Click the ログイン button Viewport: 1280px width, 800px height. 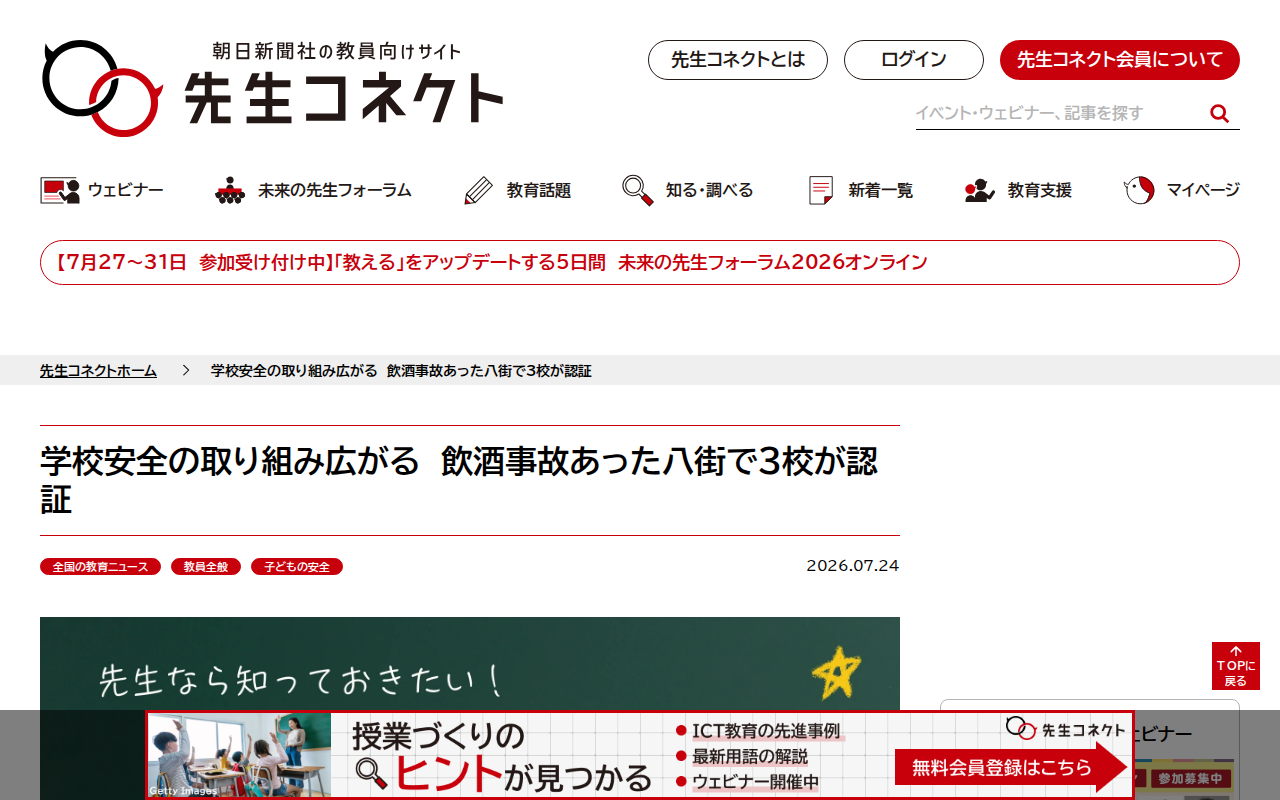[914, 60]
